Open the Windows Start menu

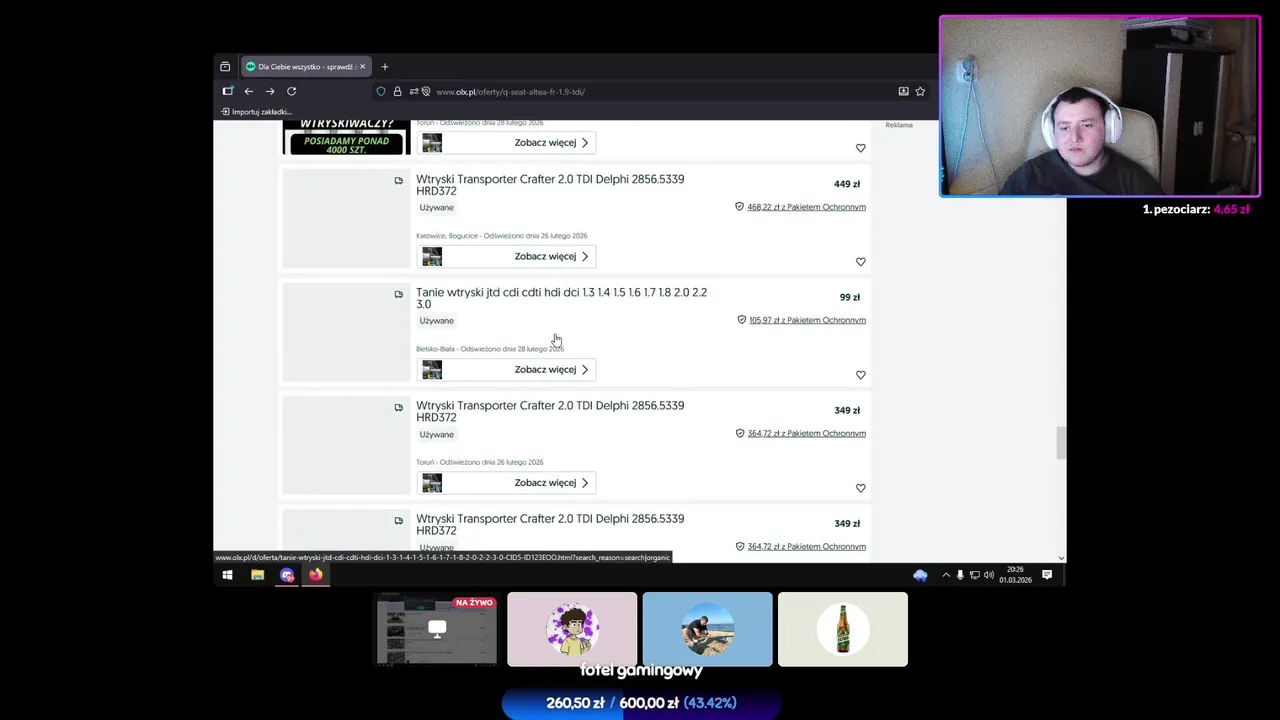[x=227, y=575]
